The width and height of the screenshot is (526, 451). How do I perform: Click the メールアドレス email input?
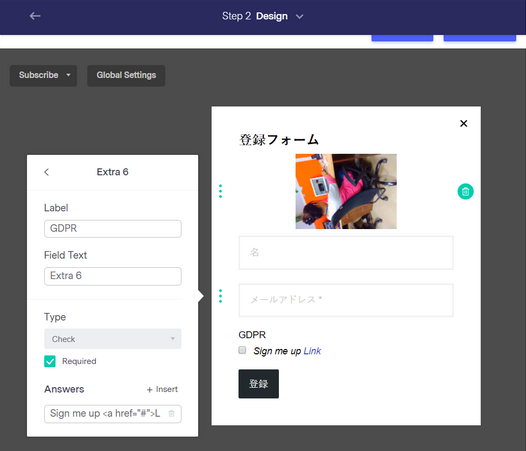[346, 300]
